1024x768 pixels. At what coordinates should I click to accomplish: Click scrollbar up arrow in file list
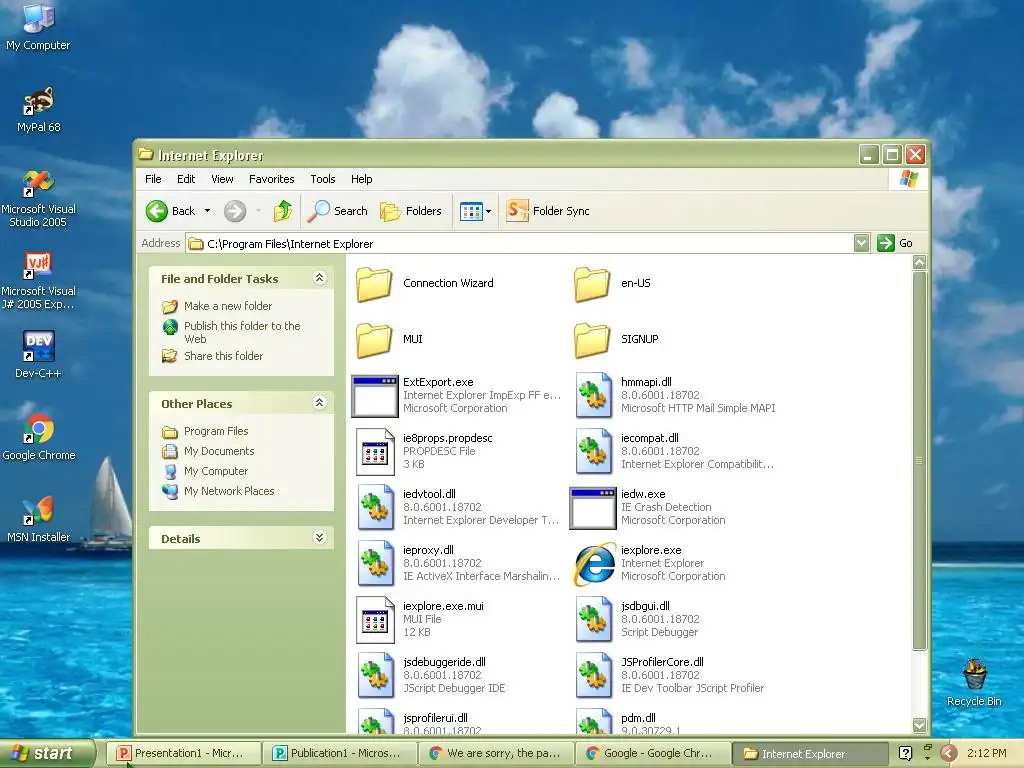(920, 263)
